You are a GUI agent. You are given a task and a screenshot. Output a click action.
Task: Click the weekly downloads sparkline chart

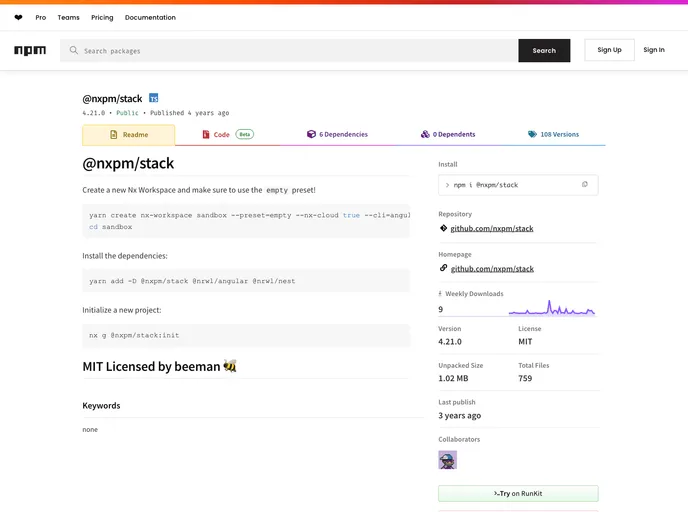(x=552, y=307)
